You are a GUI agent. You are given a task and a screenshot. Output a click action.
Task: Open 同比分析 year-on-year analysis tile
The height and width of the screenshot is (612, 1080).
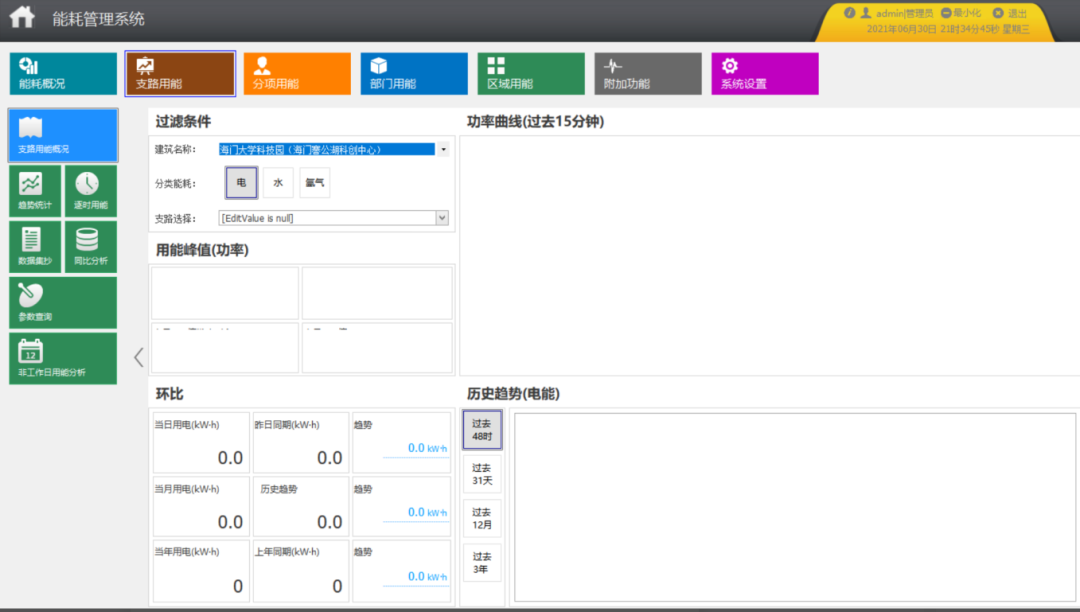(x=91, y=247)
